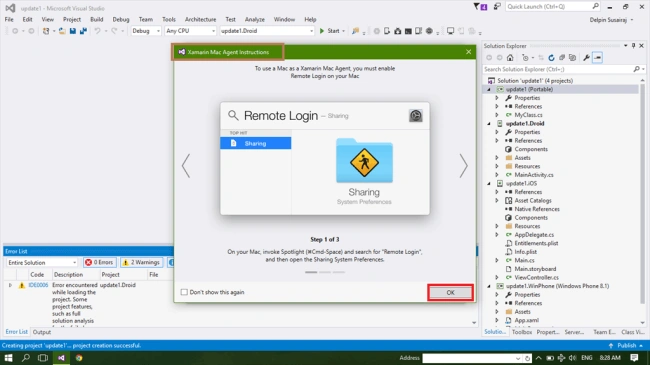
Task: Go to next instruction step arrow
Action: tap(463, 166)
